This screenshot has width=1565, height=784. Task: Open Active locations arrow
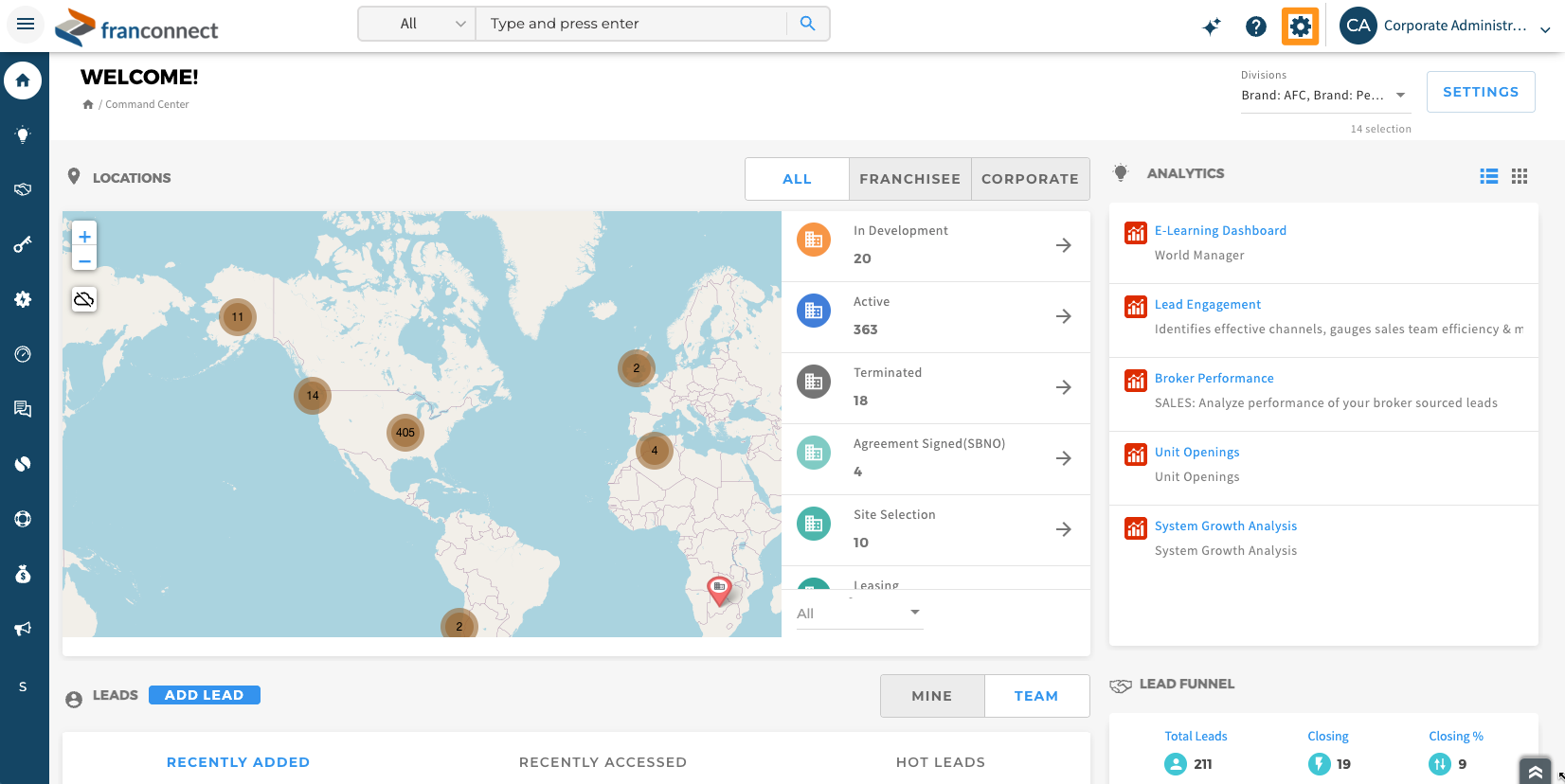tap(1064, 316)
